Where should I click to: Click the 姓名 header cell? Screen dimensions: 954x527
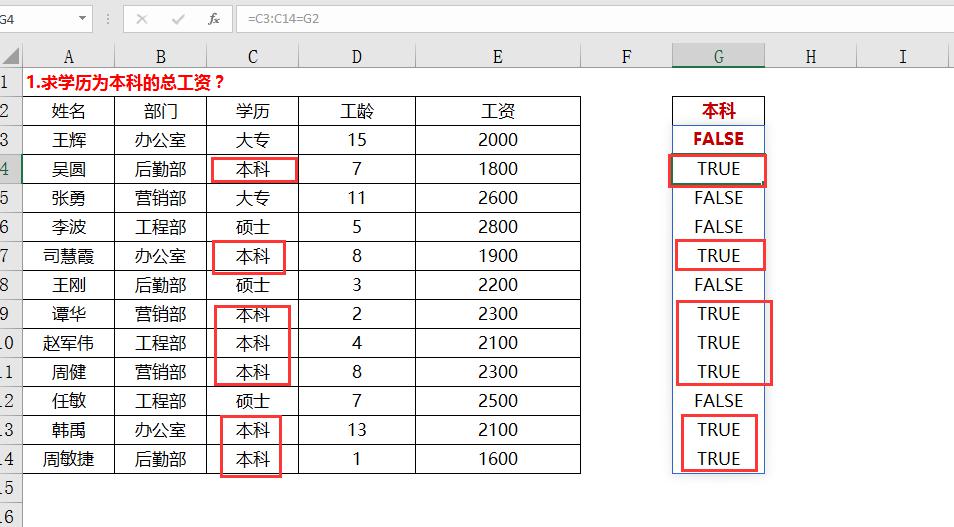pyautogui.click(x=69, y=111)
